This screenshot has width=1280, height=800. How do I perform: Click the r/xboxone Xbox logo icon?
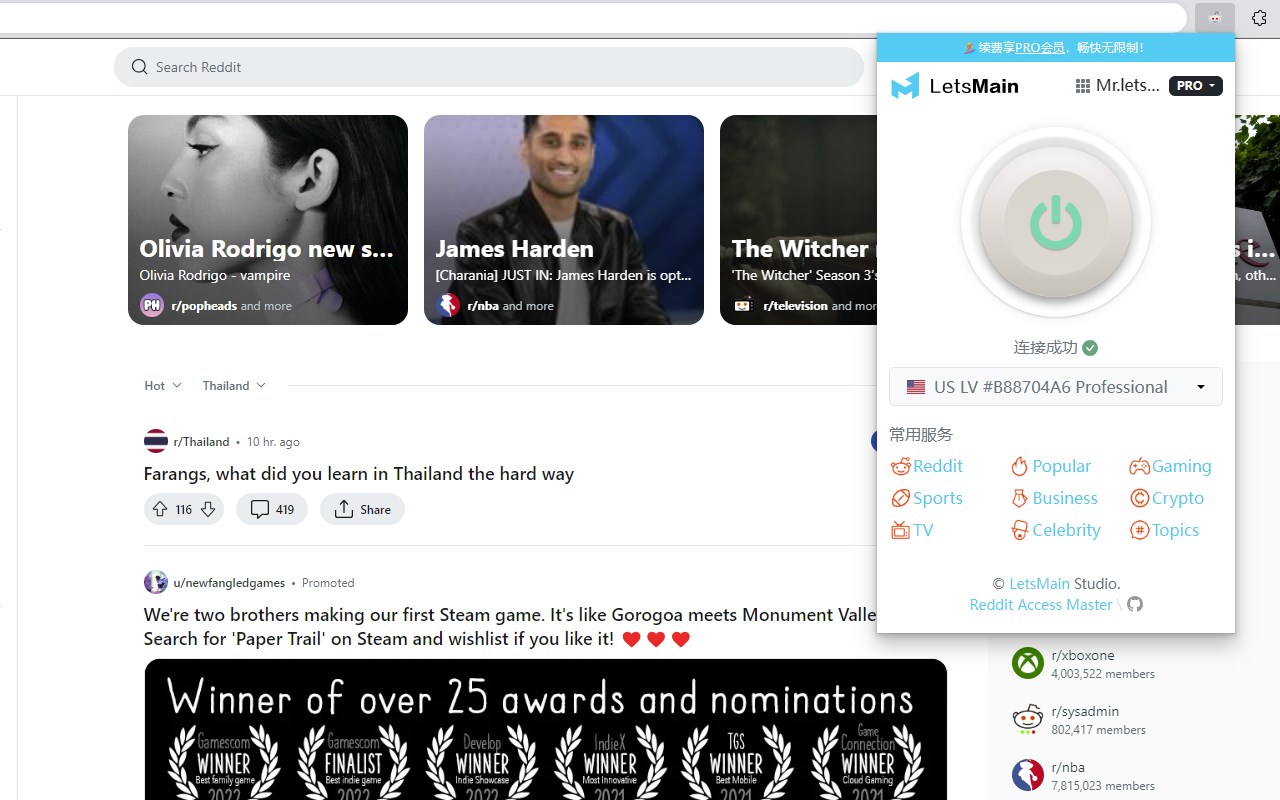pos(1027,663)
